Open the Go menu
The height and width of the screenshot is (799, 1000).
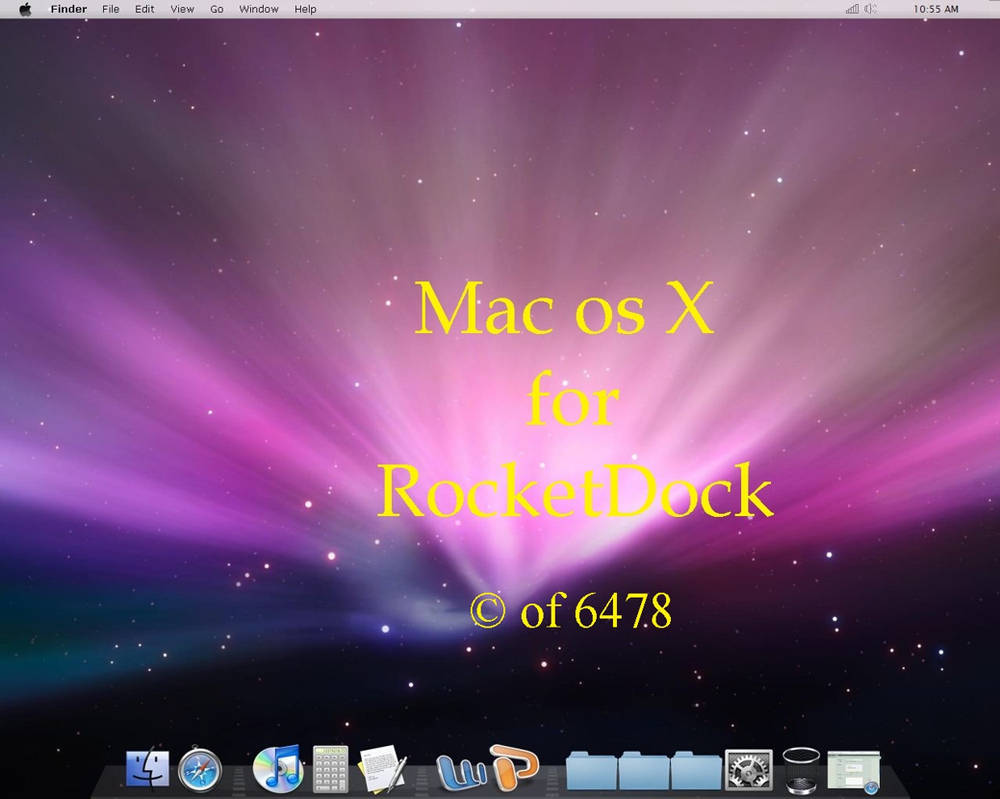pyautogui.click(x=216, y=9)
